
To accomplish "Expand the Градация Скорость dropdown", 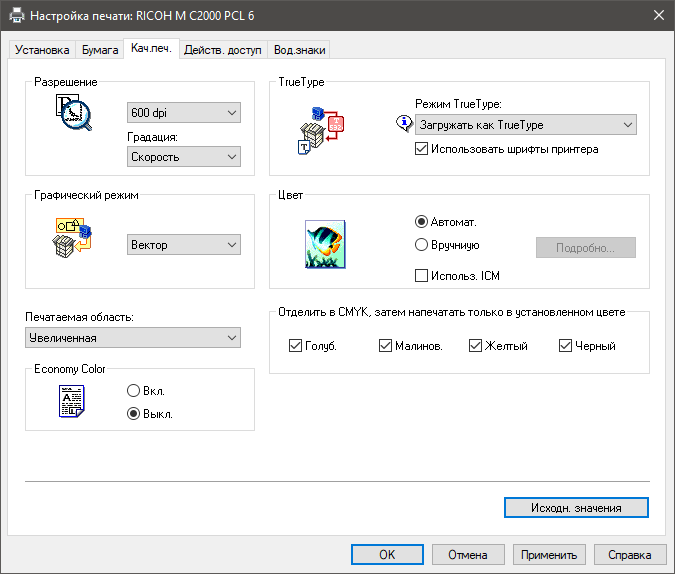I will point(185,156).
